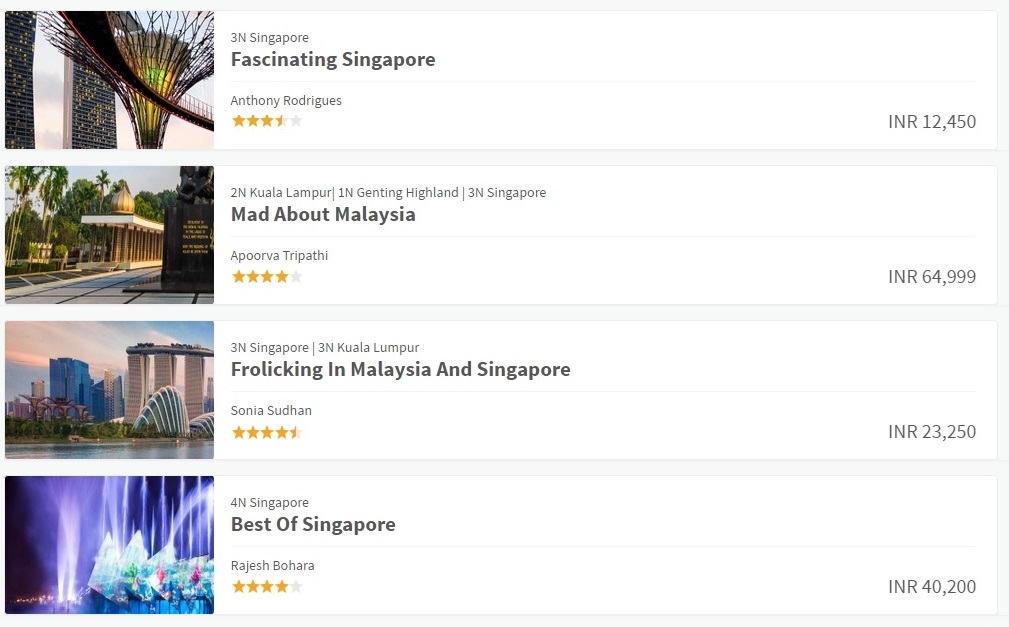
Task: Select the INR 12,450 price
Action: tap(932, 122)
